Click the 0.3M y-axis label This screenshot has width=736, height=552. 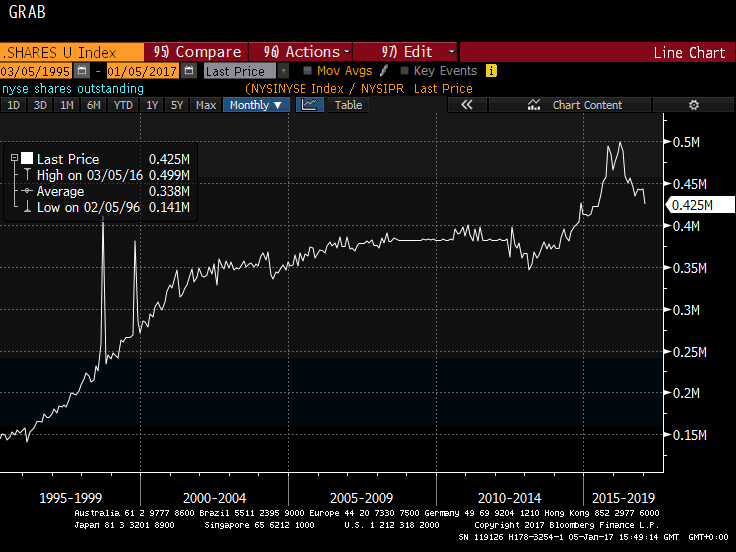coord(686,310)
